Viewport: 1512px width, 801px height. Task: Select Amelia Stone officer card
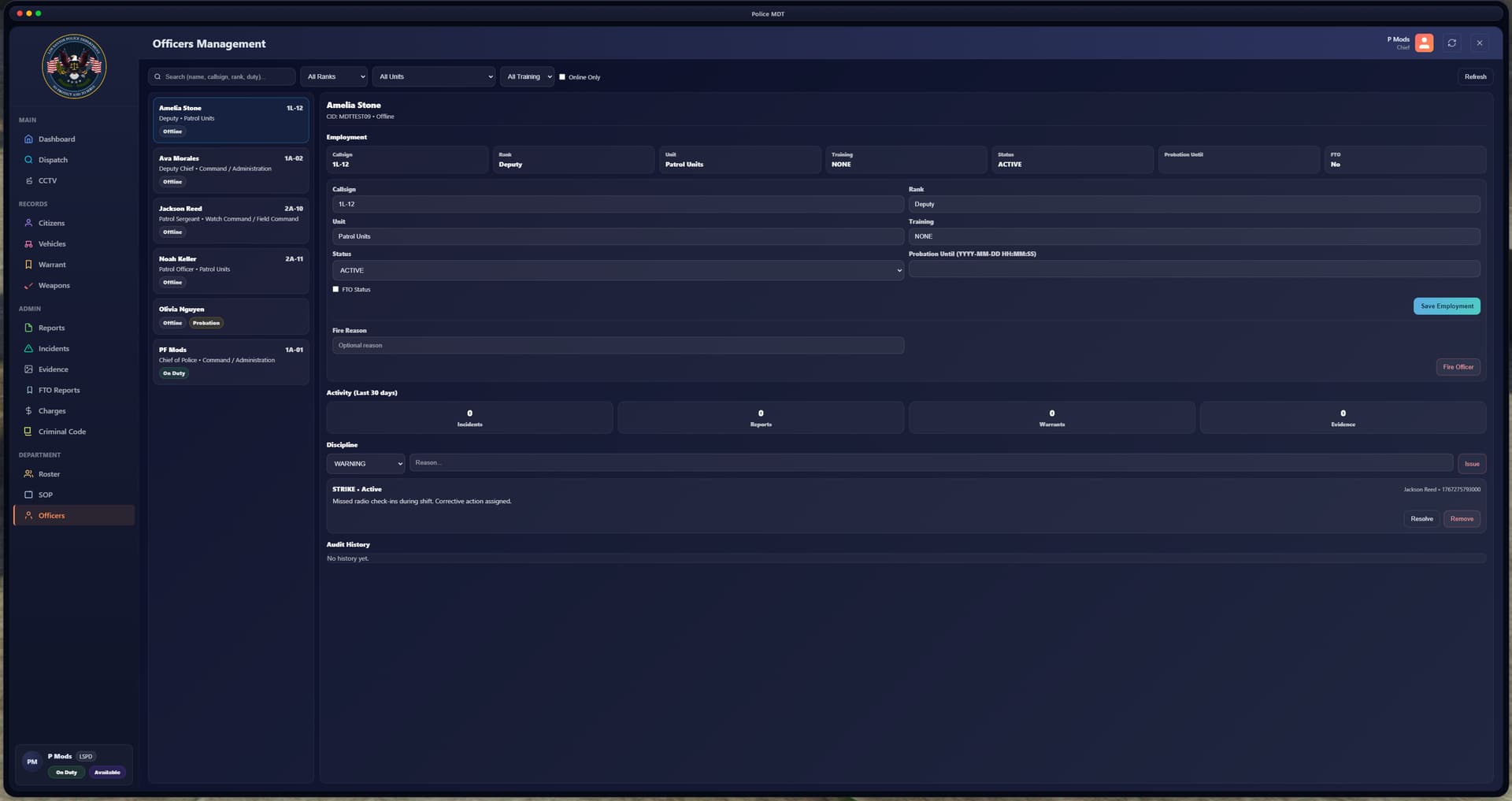click(x=231, y=120)
